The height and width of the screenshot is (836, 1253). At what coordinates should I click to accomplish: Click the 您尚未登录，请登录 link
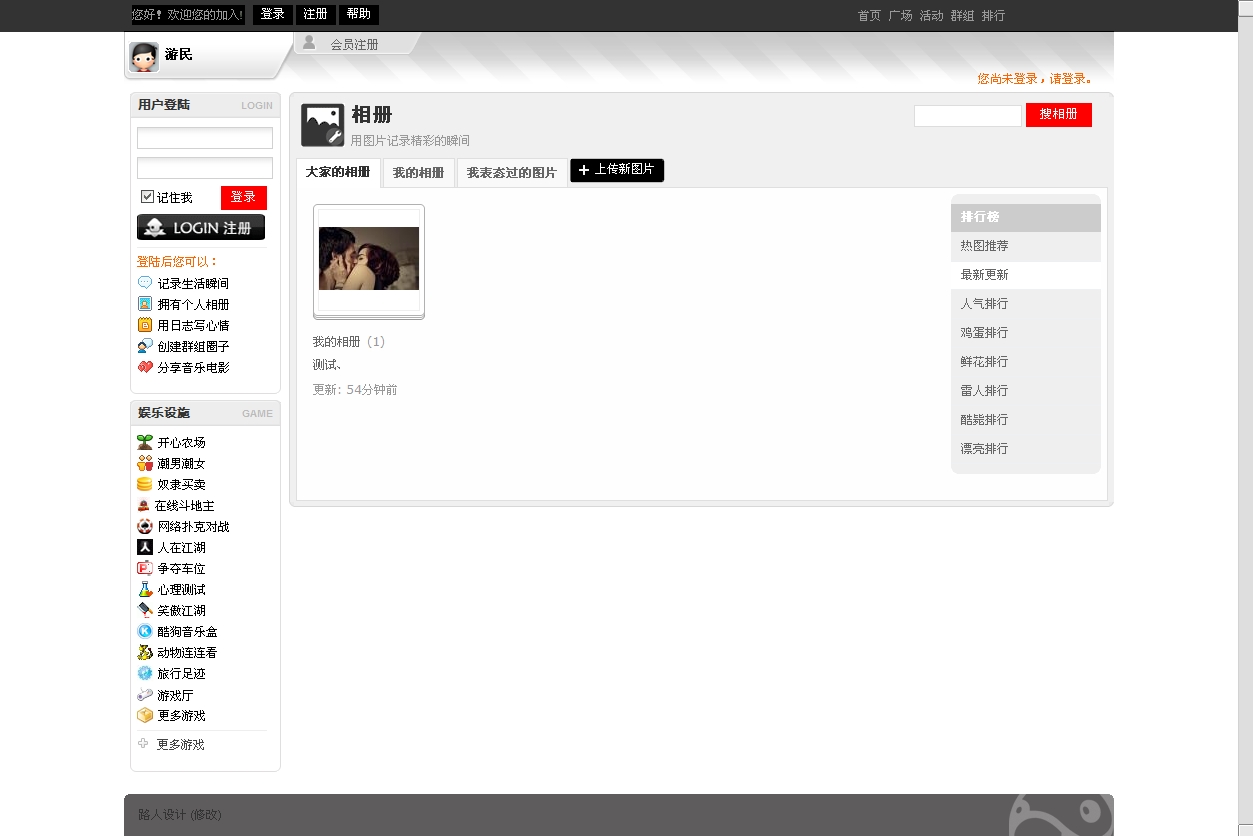[x=1035, y=79]
